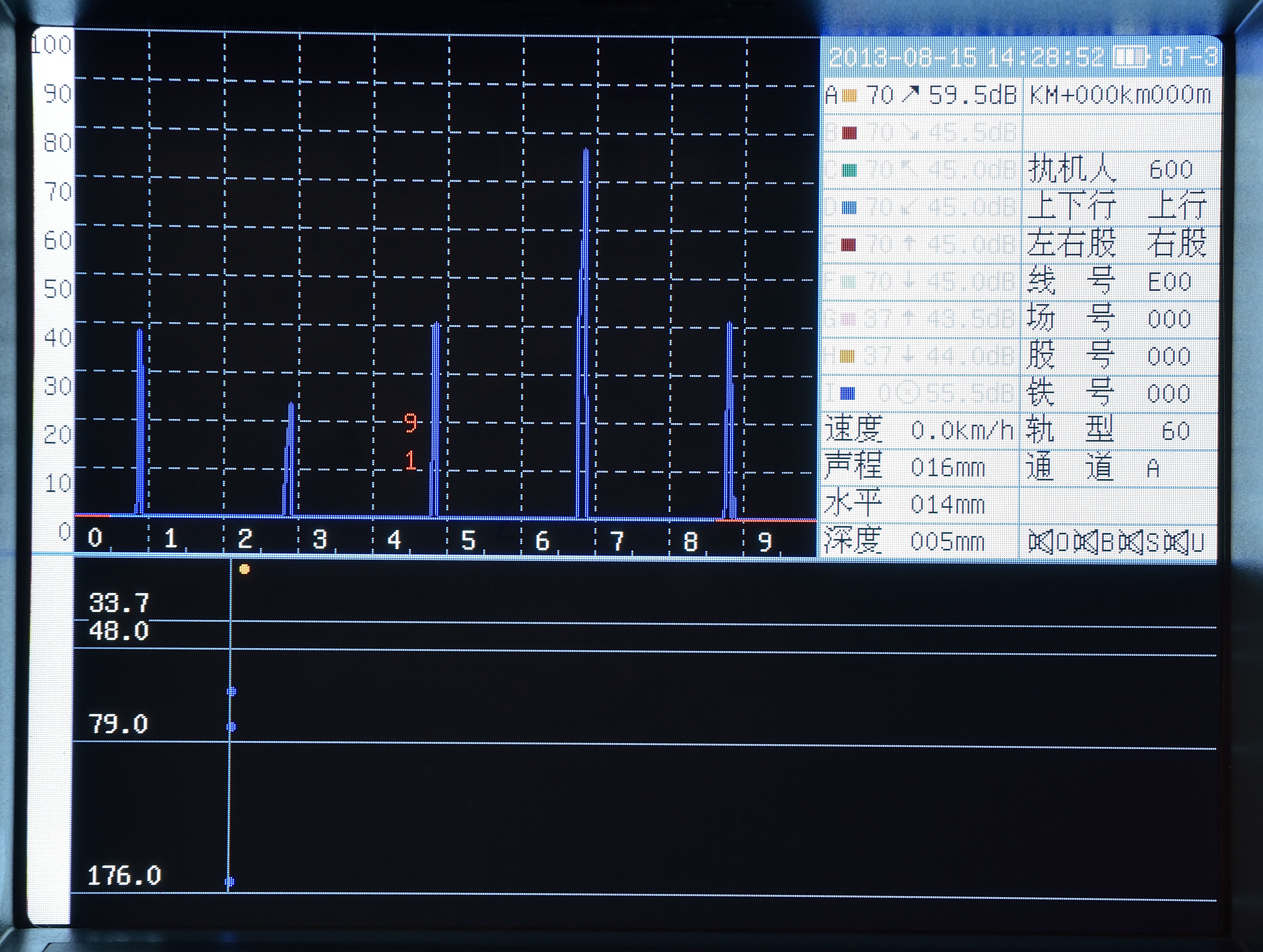The image size is (1263, 952).
Task: Click the blue dot marker near 176.0
Action: point(230,882)
